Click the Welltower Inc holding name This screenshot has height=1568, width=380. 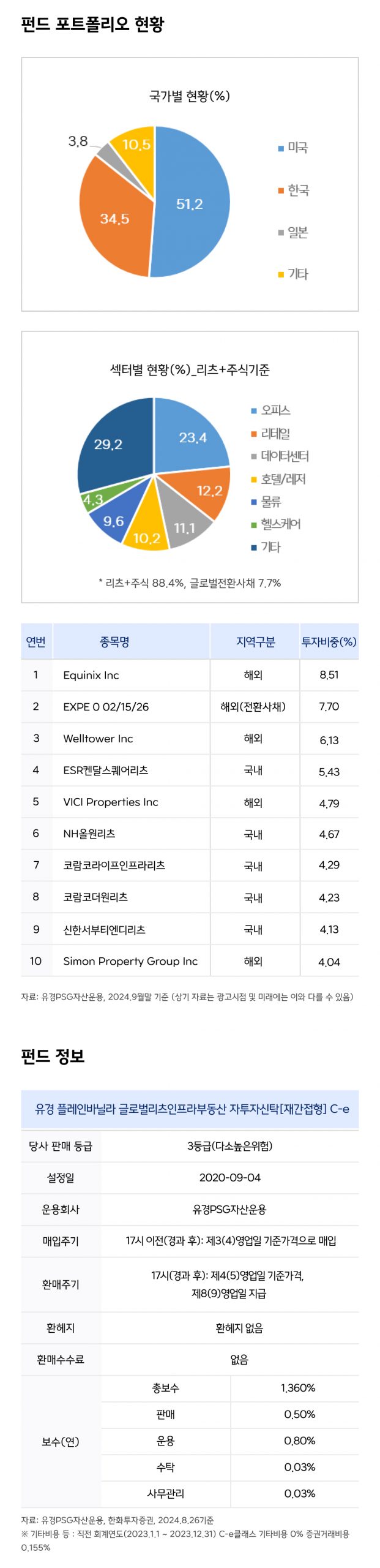click(98, 739)
